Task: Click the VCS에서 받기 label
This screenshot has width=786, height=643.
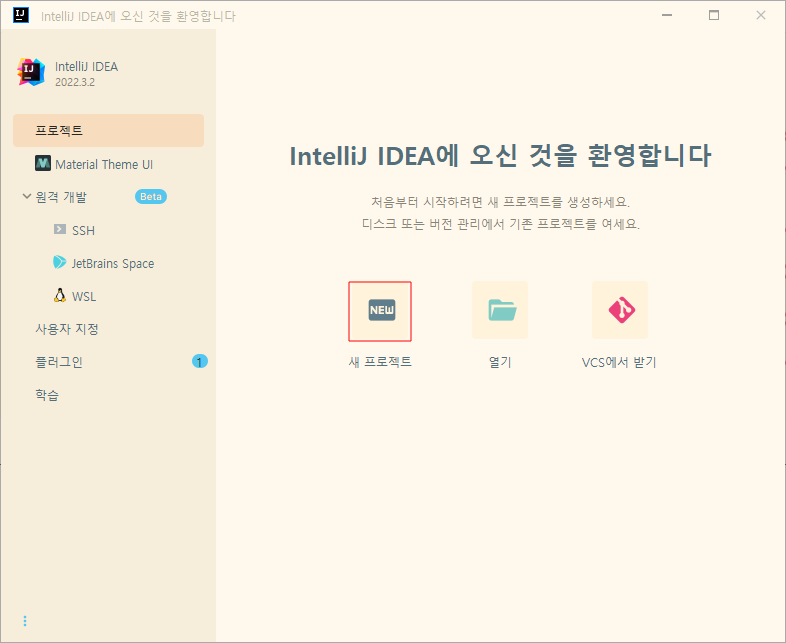Action: (619, 362)
